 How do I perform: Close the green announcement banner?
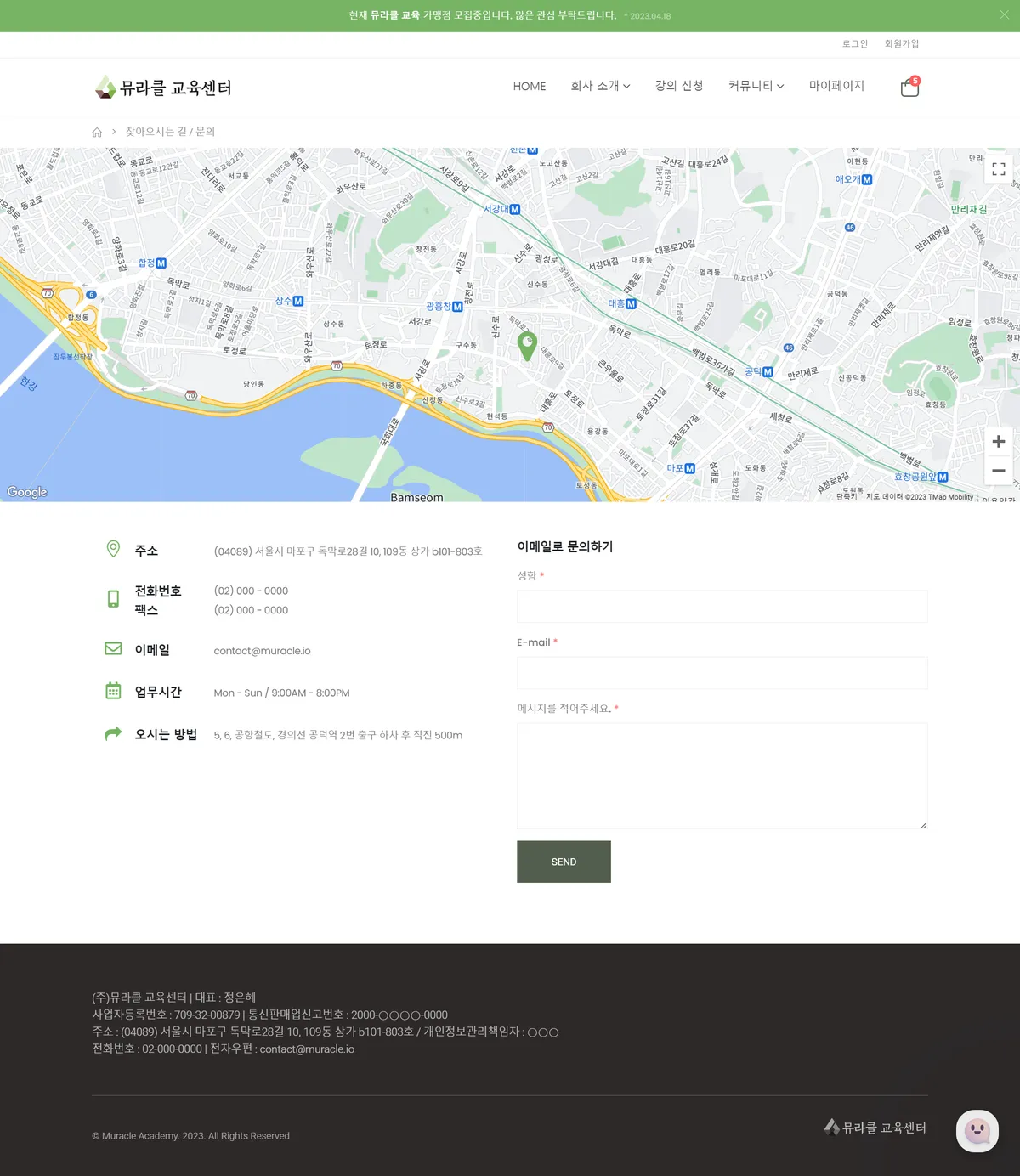point(1004,15)
